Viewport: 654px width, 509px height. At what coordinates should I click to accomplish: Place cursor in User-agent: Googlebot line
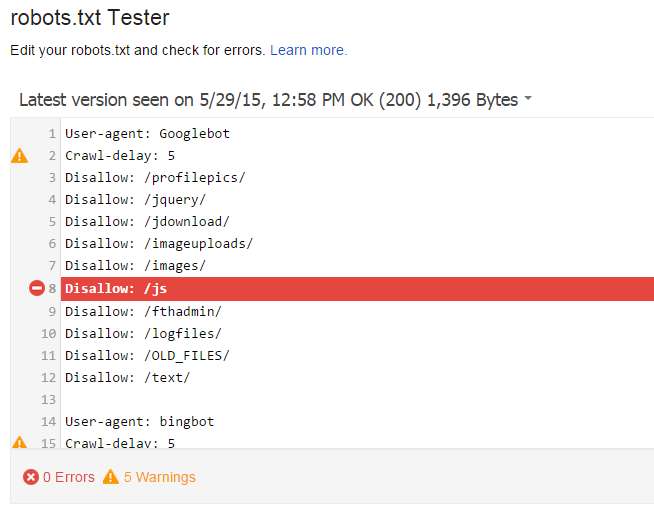(147, 134)
